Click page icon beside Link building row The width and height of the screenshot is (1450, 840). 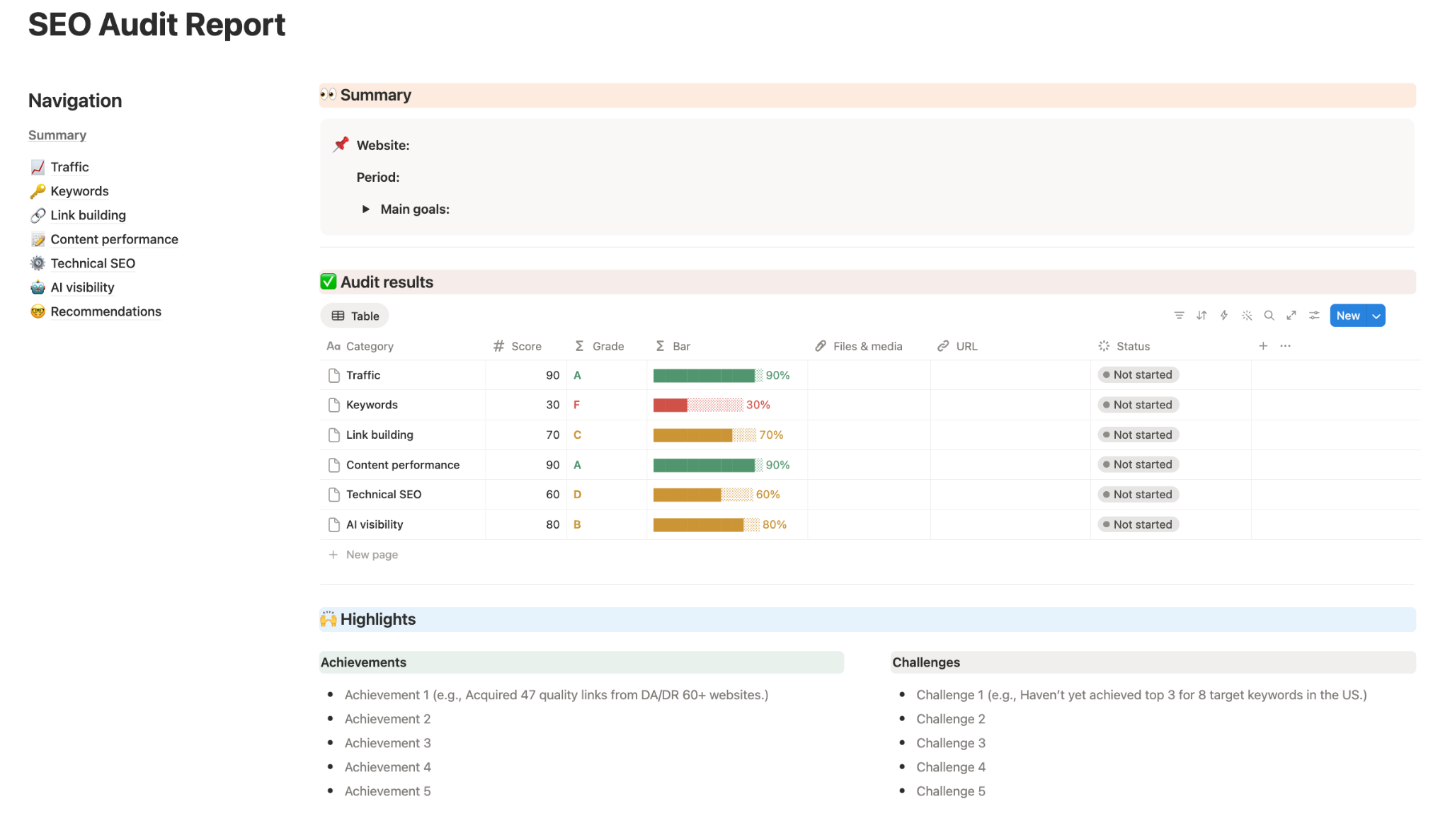pyautogui.click(x=334, y=435)
